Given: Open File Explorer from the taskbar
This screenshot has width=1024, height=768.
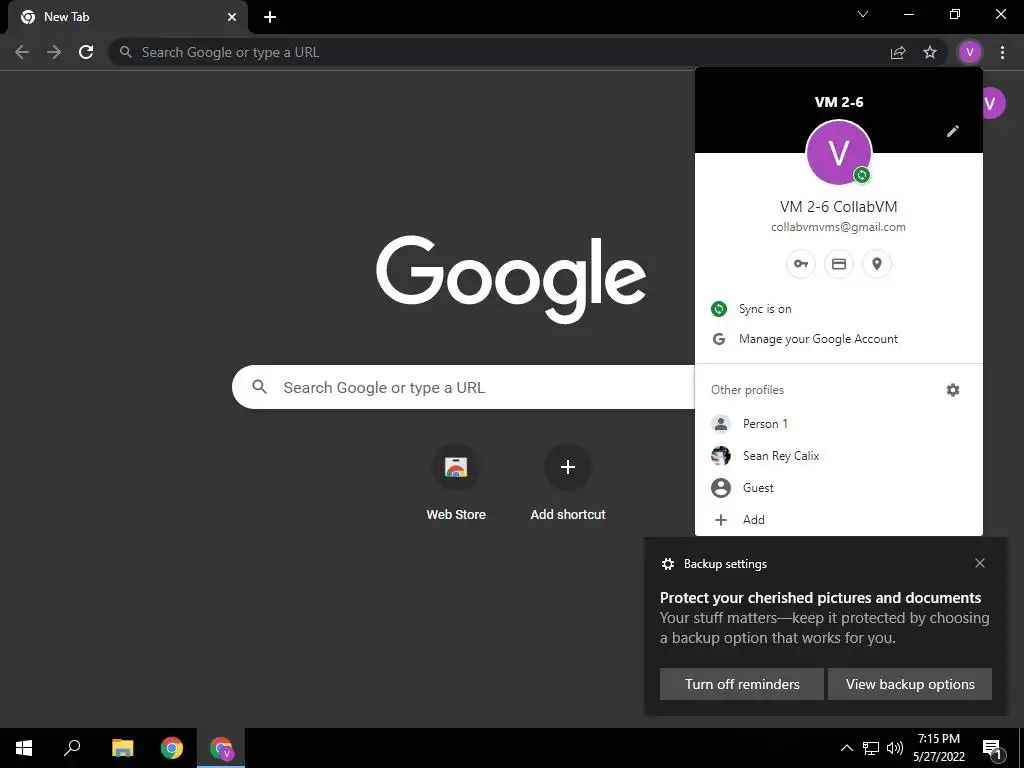Looking at the screenshot, I should point(122,748).
